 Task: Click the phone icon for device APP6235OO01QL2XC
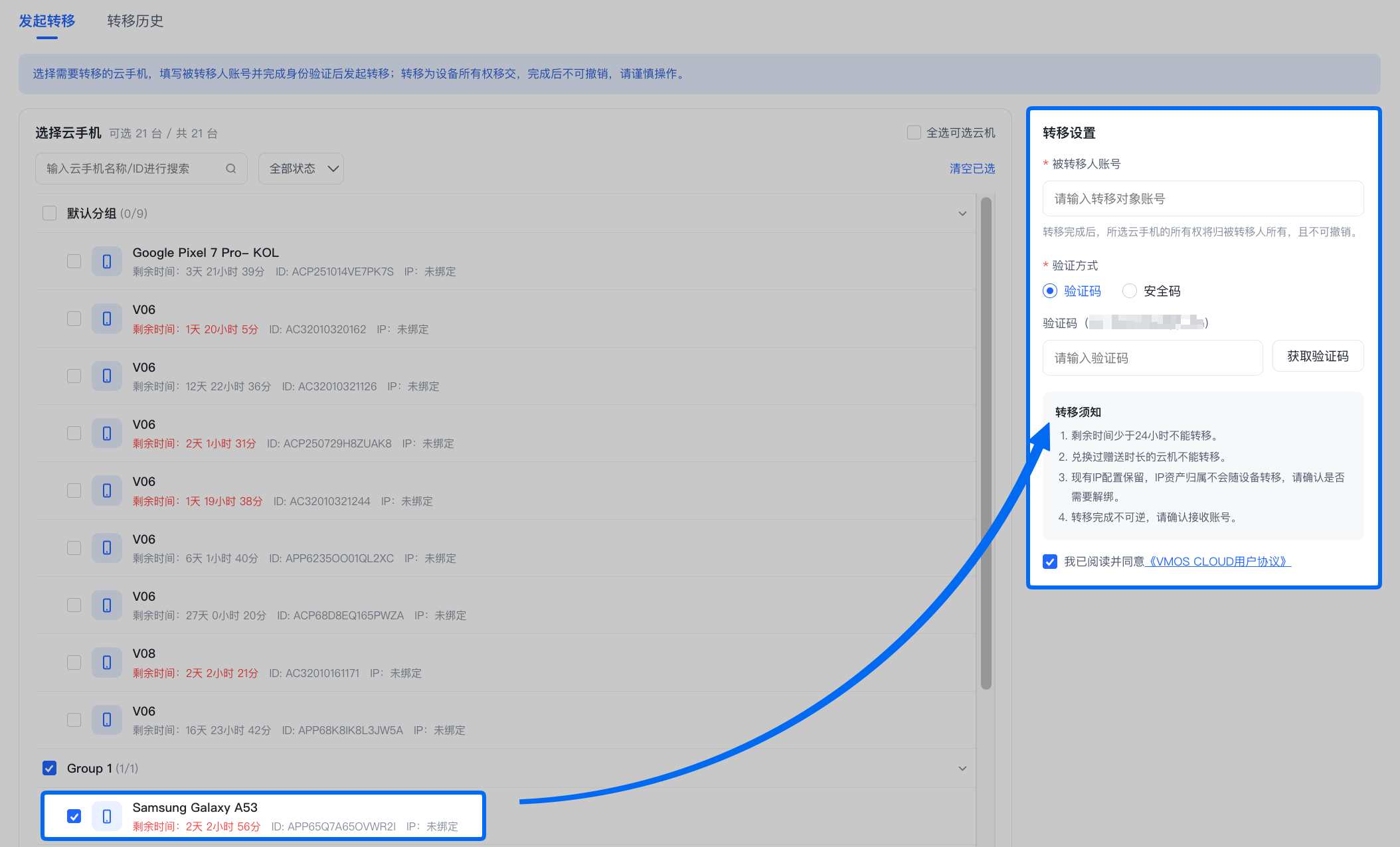107,548
